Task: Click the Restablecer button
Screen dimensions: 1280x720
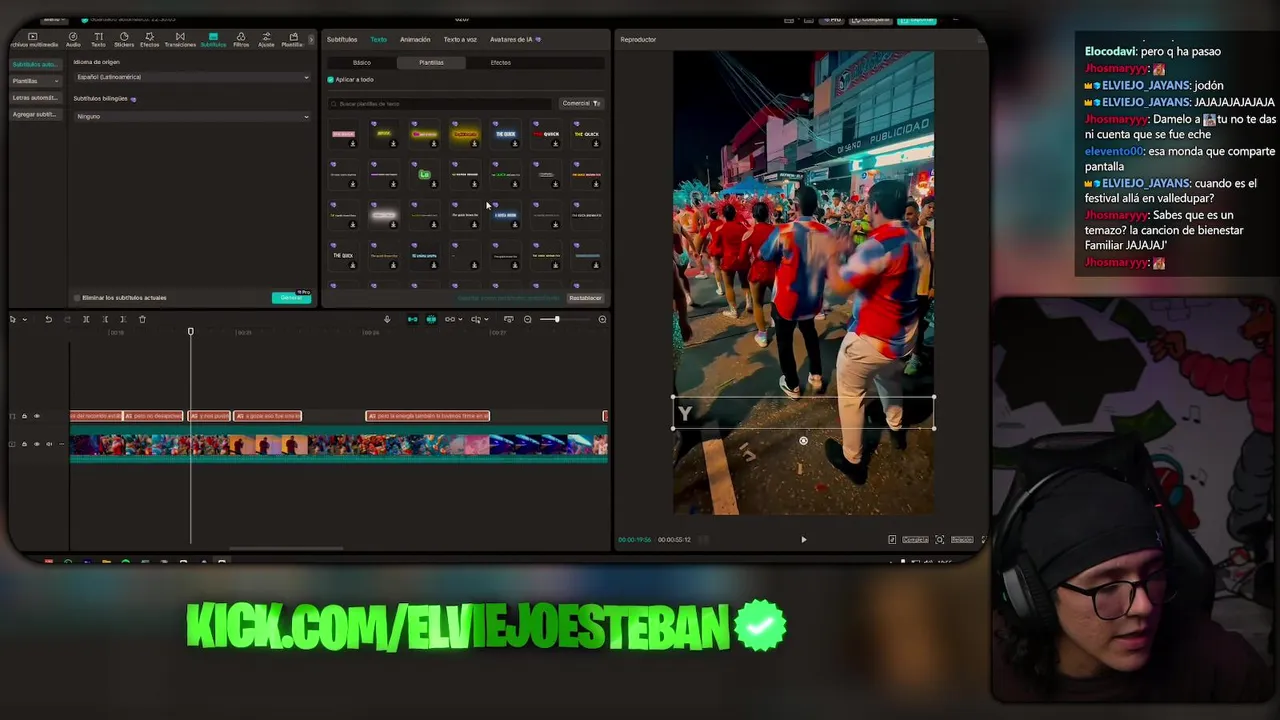Action: coord(585,298)
